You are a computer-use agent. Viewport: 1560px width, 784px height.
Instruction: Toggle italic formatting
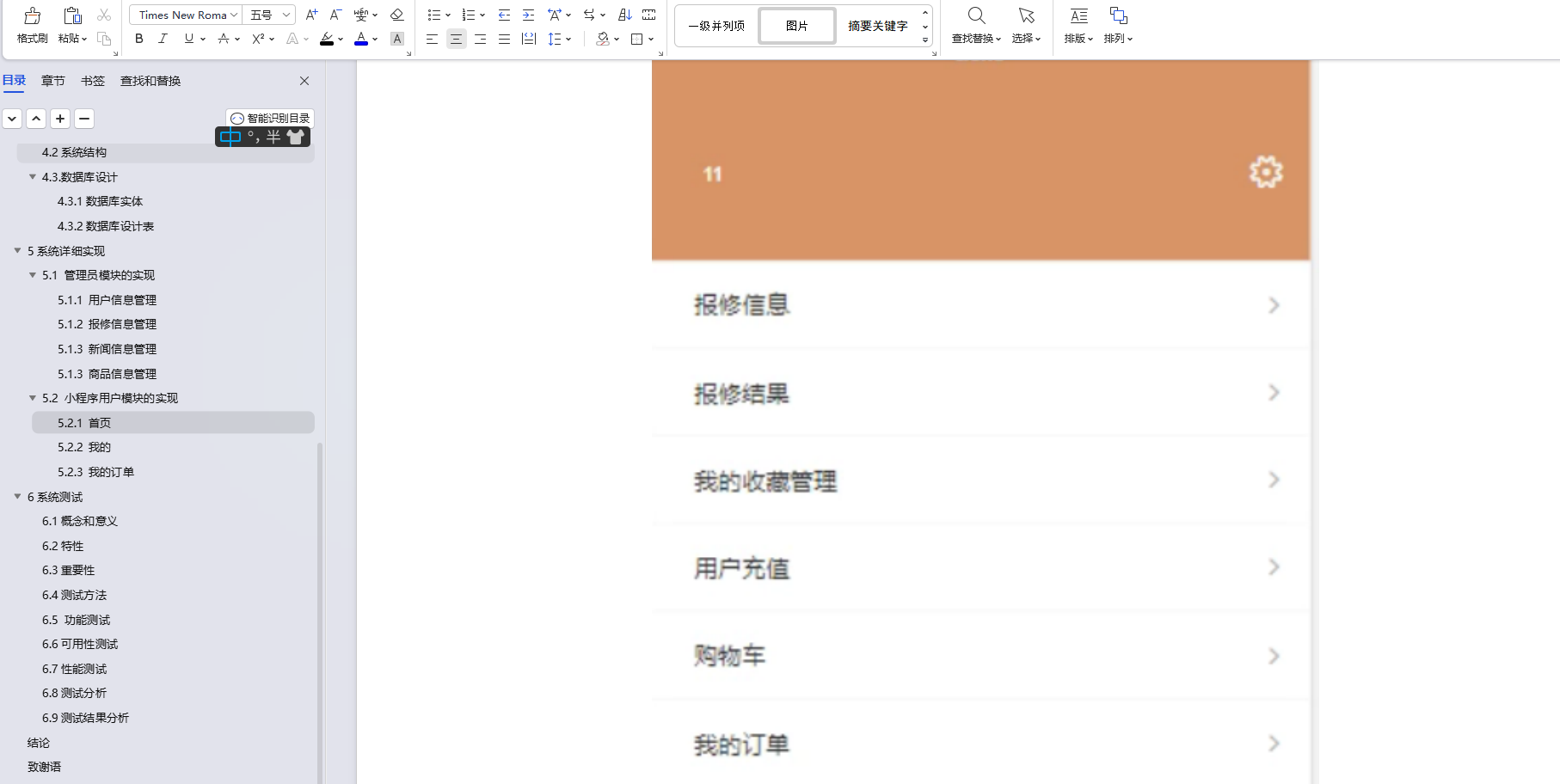(x=163, y=39)
